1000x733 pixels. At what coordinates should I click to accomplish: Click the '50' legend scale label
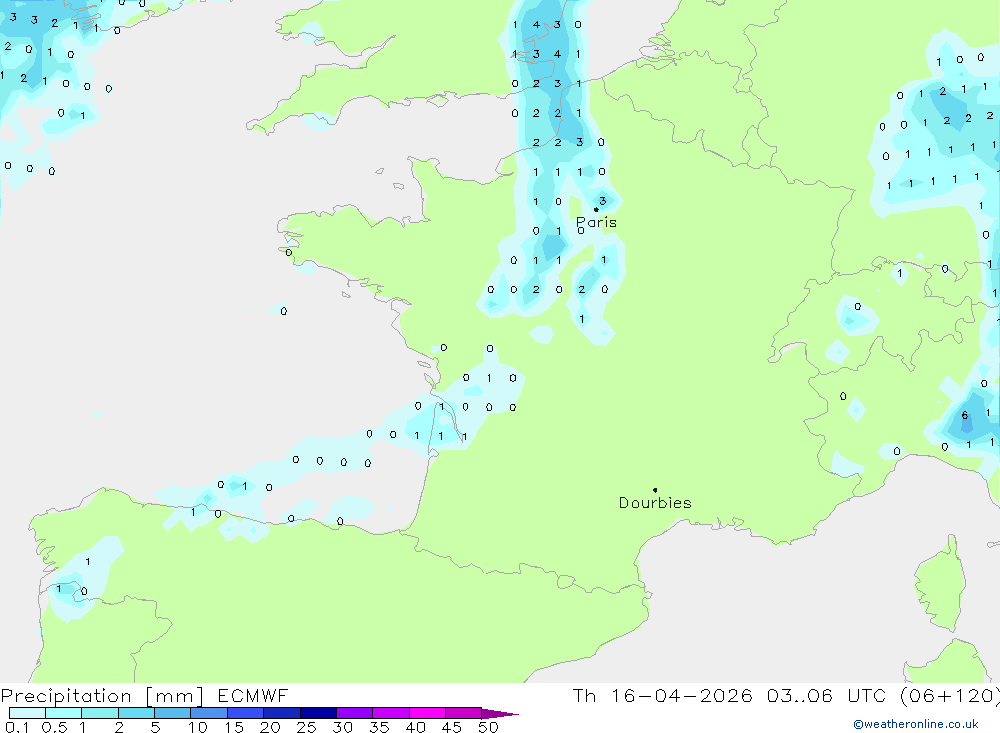488,727
